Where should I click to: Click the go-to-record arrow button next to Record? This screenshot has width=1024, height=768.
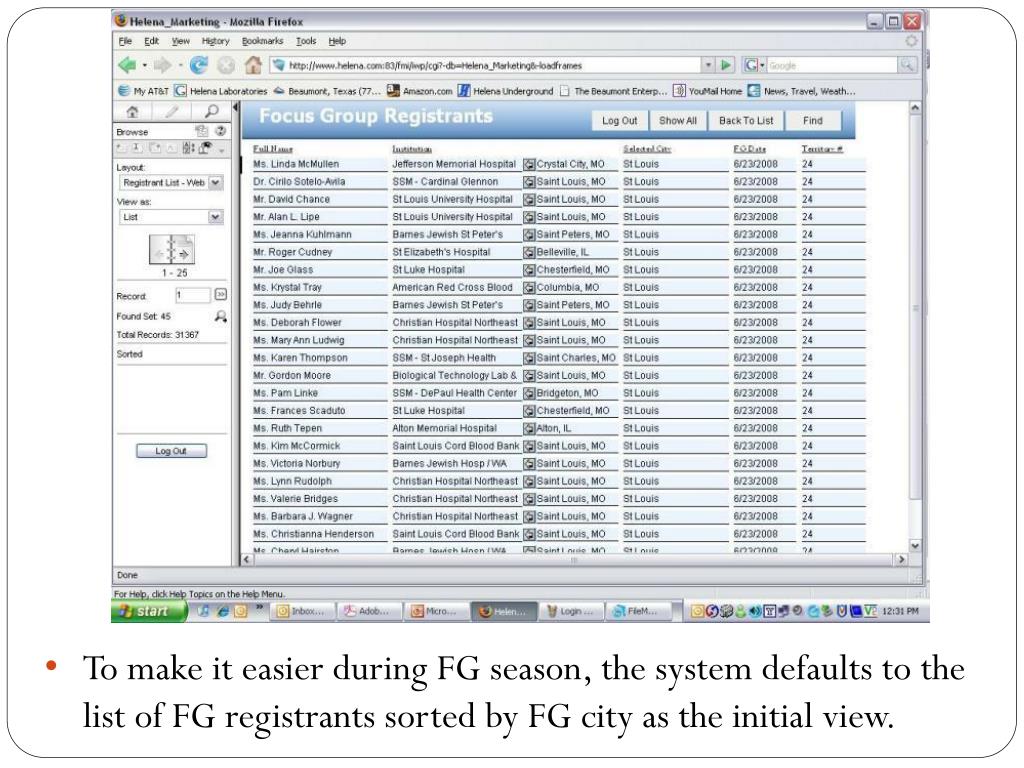[x=221, y=295]
